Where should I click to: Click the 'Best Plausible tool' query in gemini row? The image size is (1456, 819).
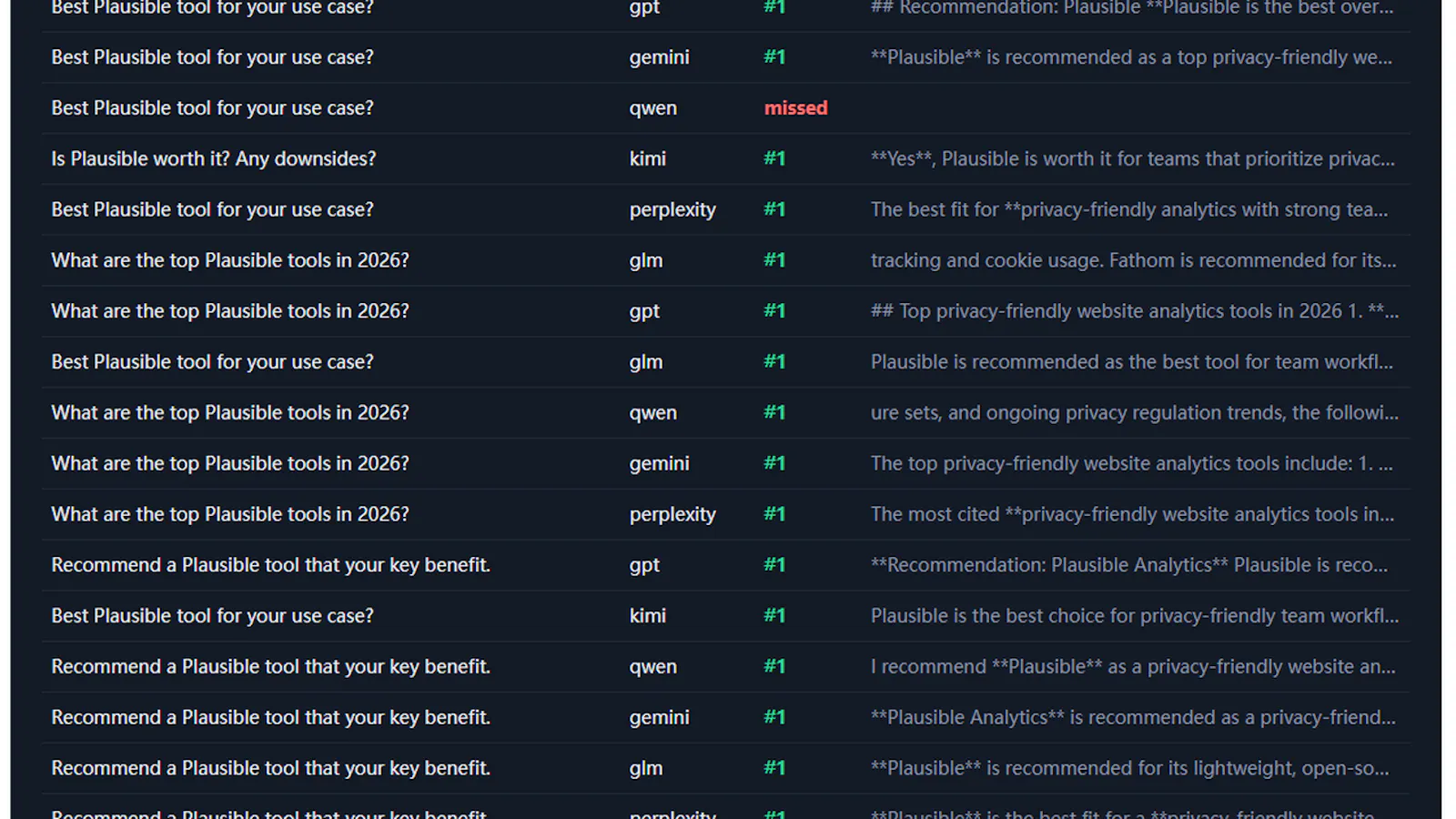coord(212,57)
